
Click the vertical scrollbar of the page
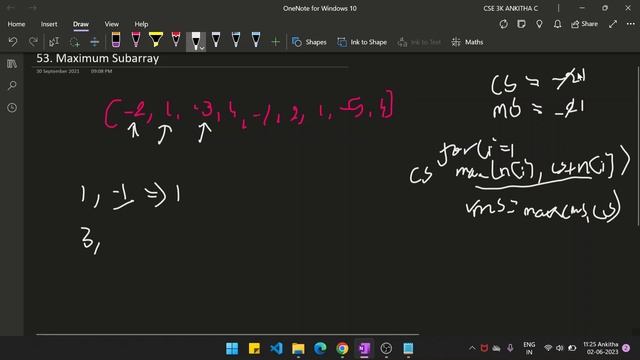638,145
